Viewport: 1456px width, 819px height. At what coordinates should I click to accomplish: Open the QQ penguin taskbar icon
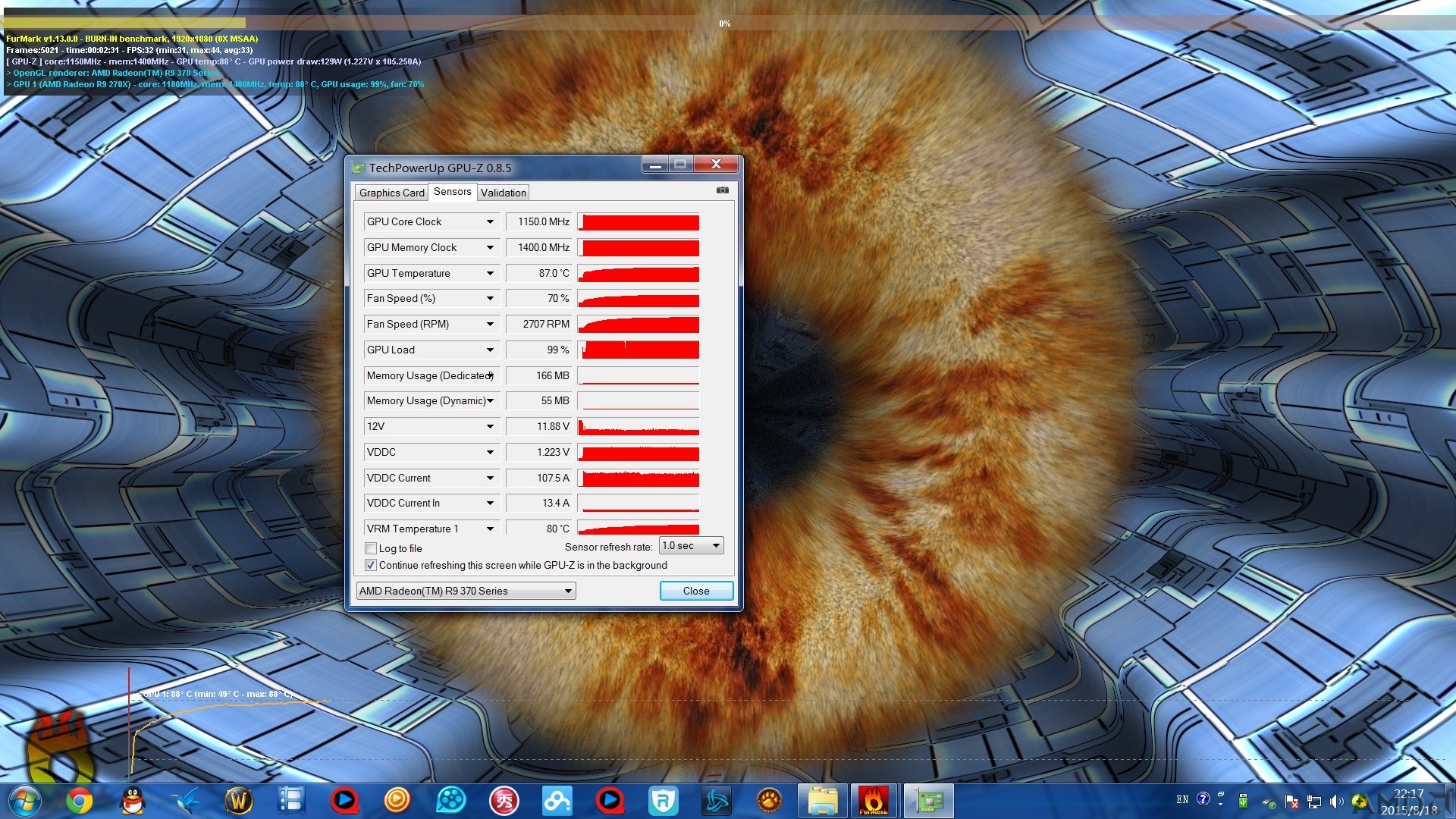(x=133, y=801)
